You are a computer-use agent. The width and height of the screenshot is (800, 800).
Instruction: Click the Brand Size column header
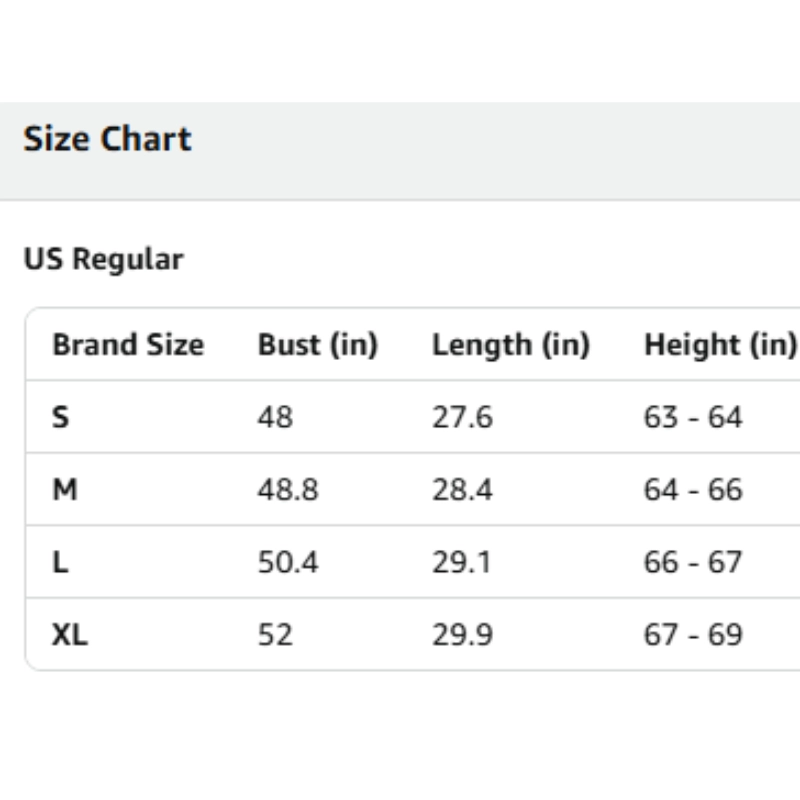coord(127,345)
